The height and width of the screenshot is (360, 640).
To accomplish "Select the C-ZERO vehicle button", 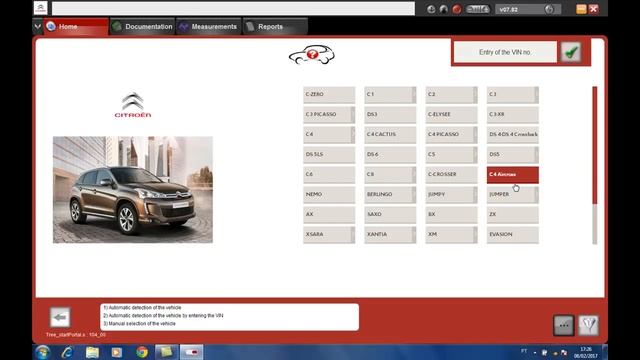I will [x=329, y=94].
